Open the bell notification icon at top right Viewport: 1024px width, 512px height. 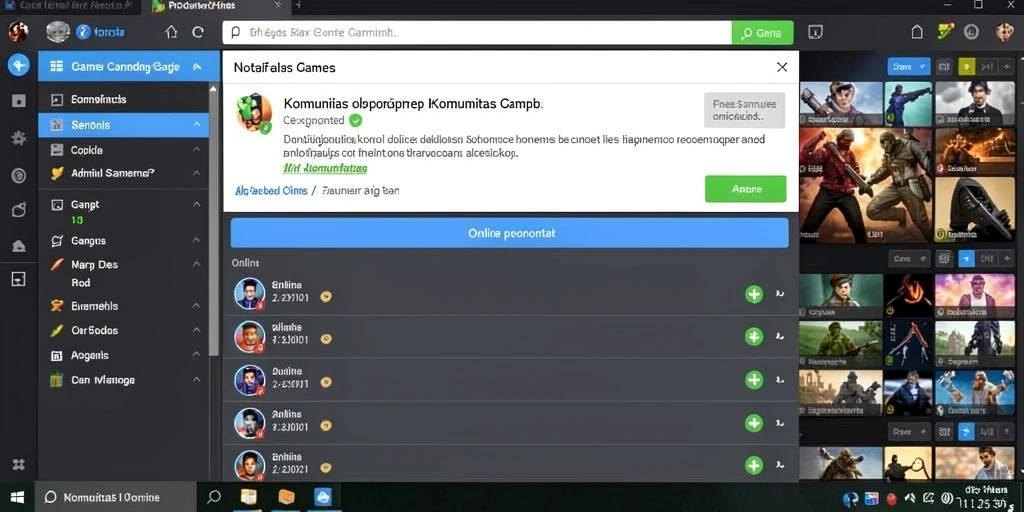click(x=917, y=32)
